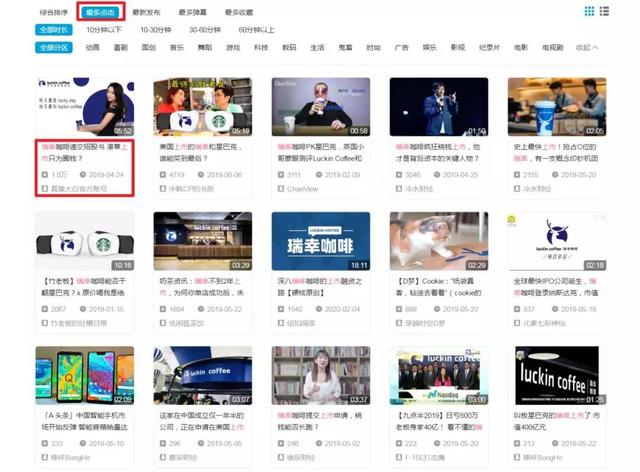Open video titled 叫板星巴克的瑞幸上市了
The width and height of the screenshot is (640, 472).
coord(557,421)
